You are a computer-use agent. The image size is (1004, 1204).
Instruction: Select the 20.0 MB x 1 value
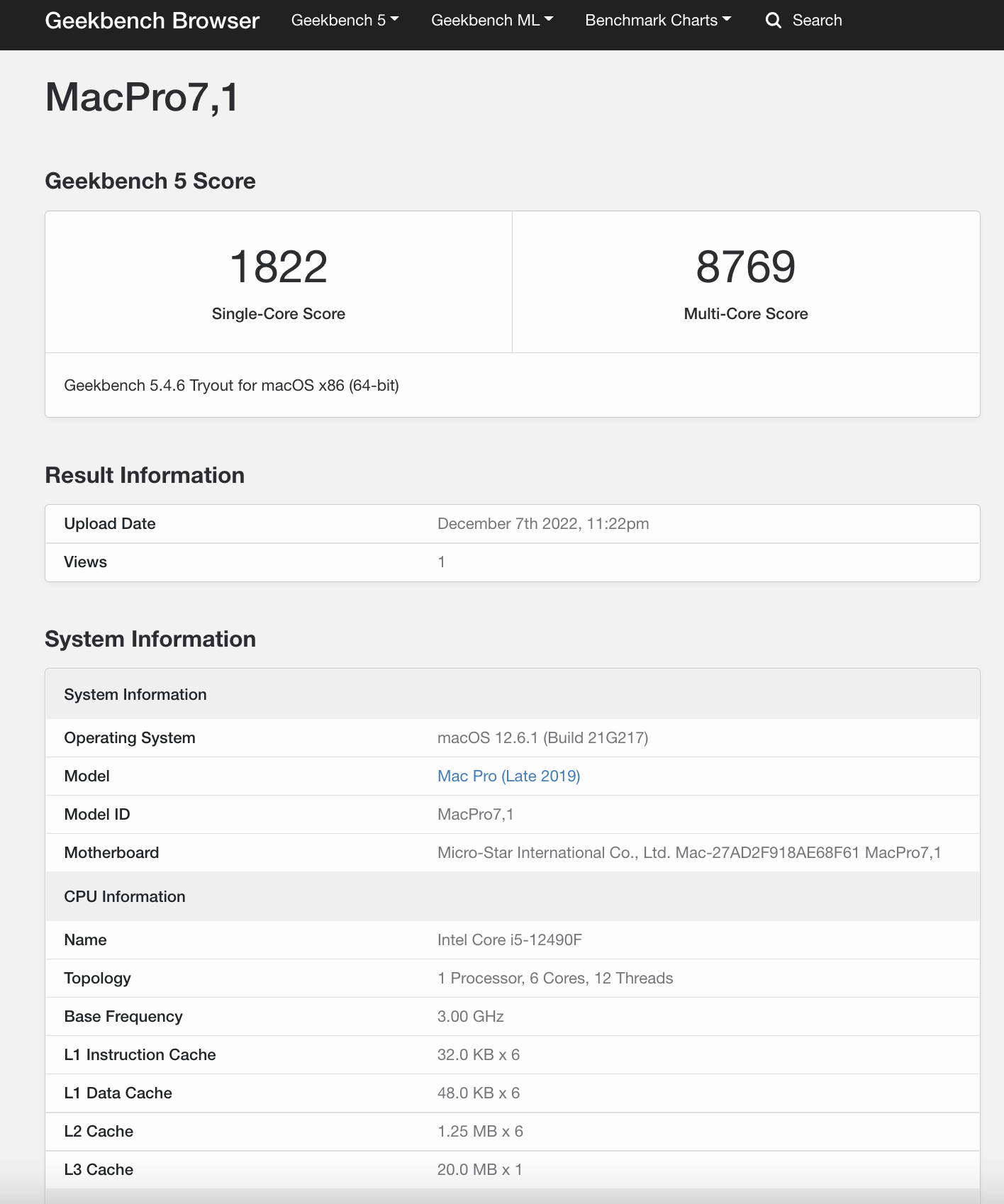(x=480, y=1169)
